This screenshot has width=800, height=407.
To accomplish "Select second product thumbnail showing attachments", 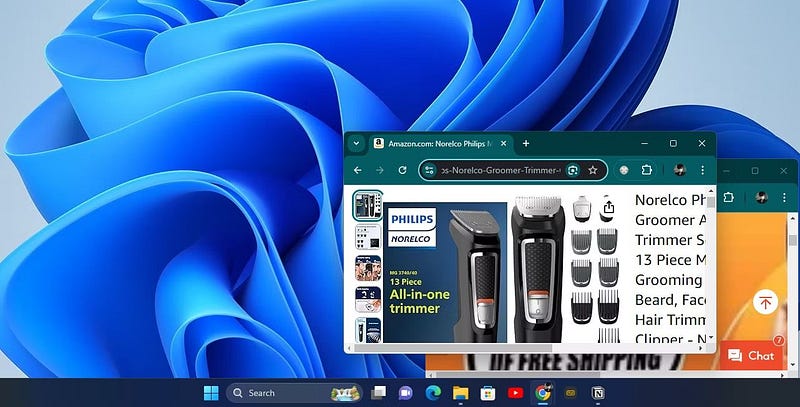I will (367, 237).
